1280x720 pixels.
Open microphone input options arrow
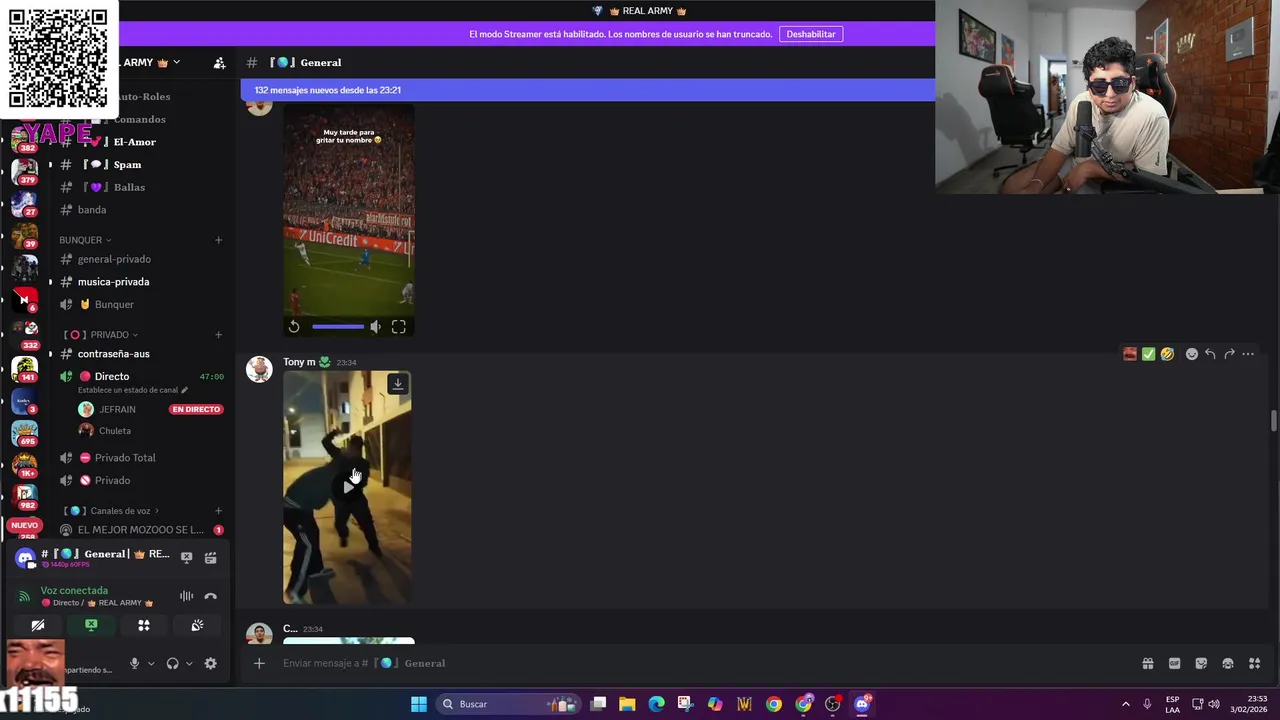151,663
